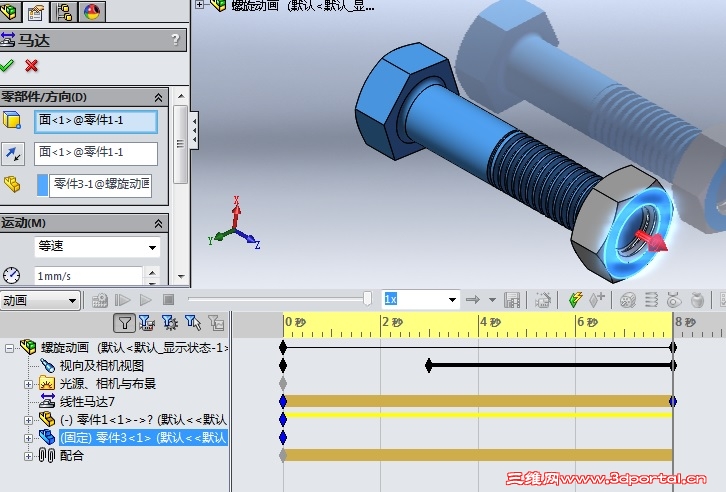Click the Calculate motion study icon

click(x=100, y=300)
